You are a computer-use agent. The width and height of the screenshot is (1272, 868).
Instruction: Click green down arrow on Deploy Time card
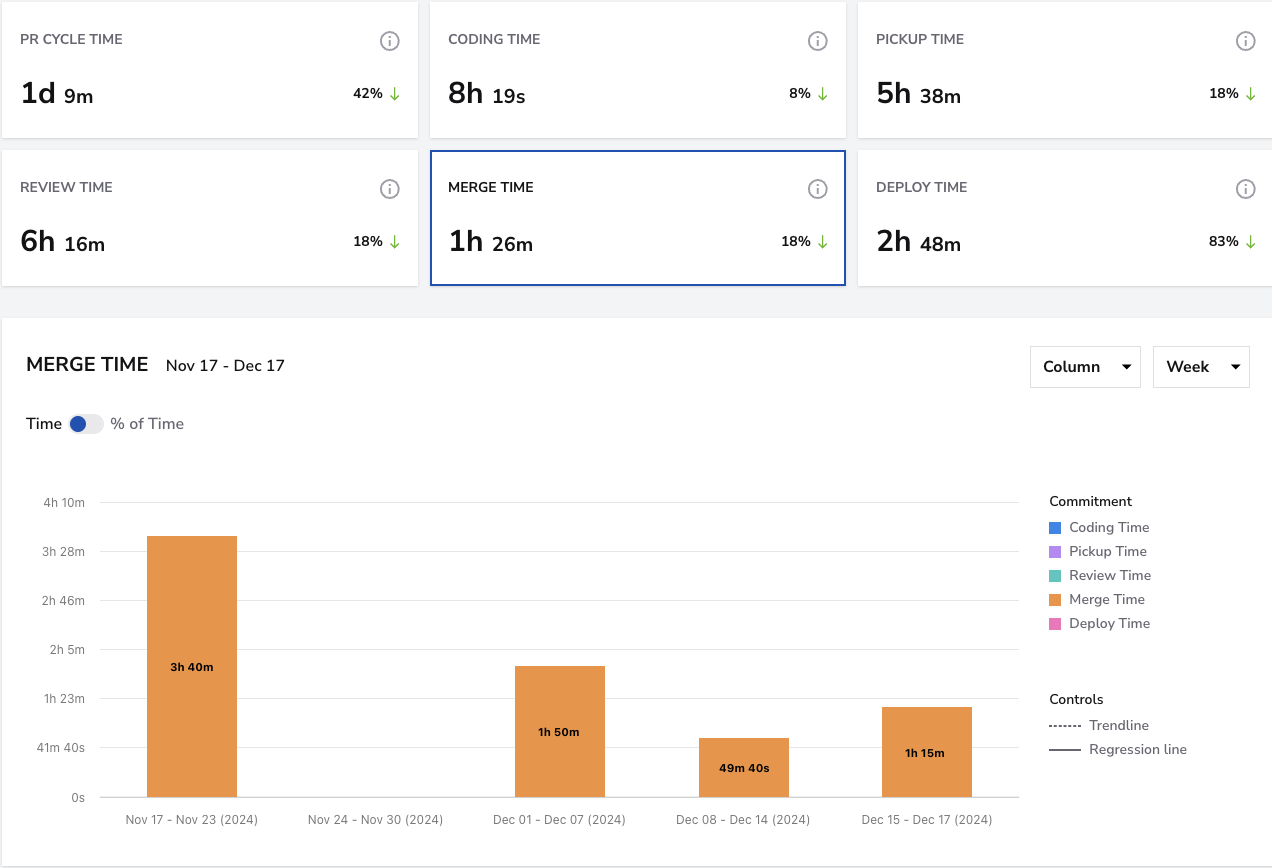[x=1250, y=241]
